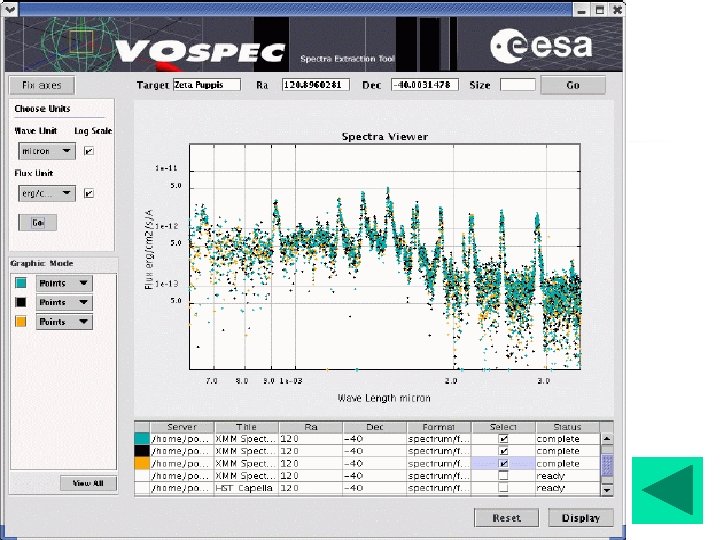Click the ESA logo in the banner
Viewport: 720px width, 540px height.
541,45
